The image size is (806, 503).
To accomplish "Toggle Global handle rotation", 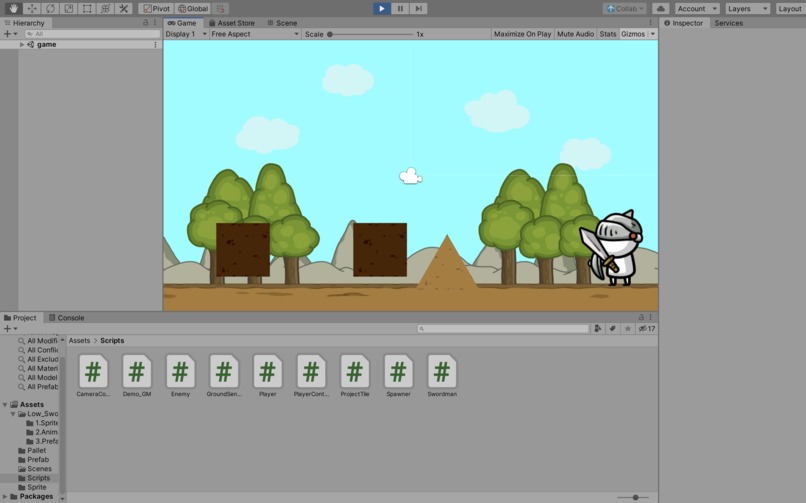I will 193,8.
